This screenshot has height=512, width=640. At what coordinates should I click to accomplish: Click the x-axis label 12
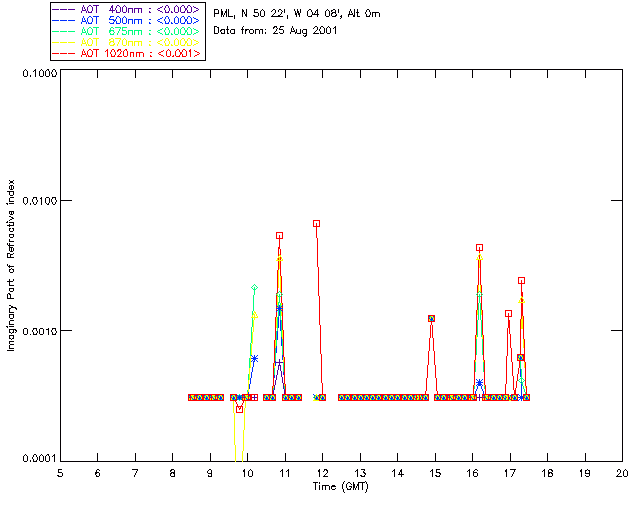(x=322, y=473)
